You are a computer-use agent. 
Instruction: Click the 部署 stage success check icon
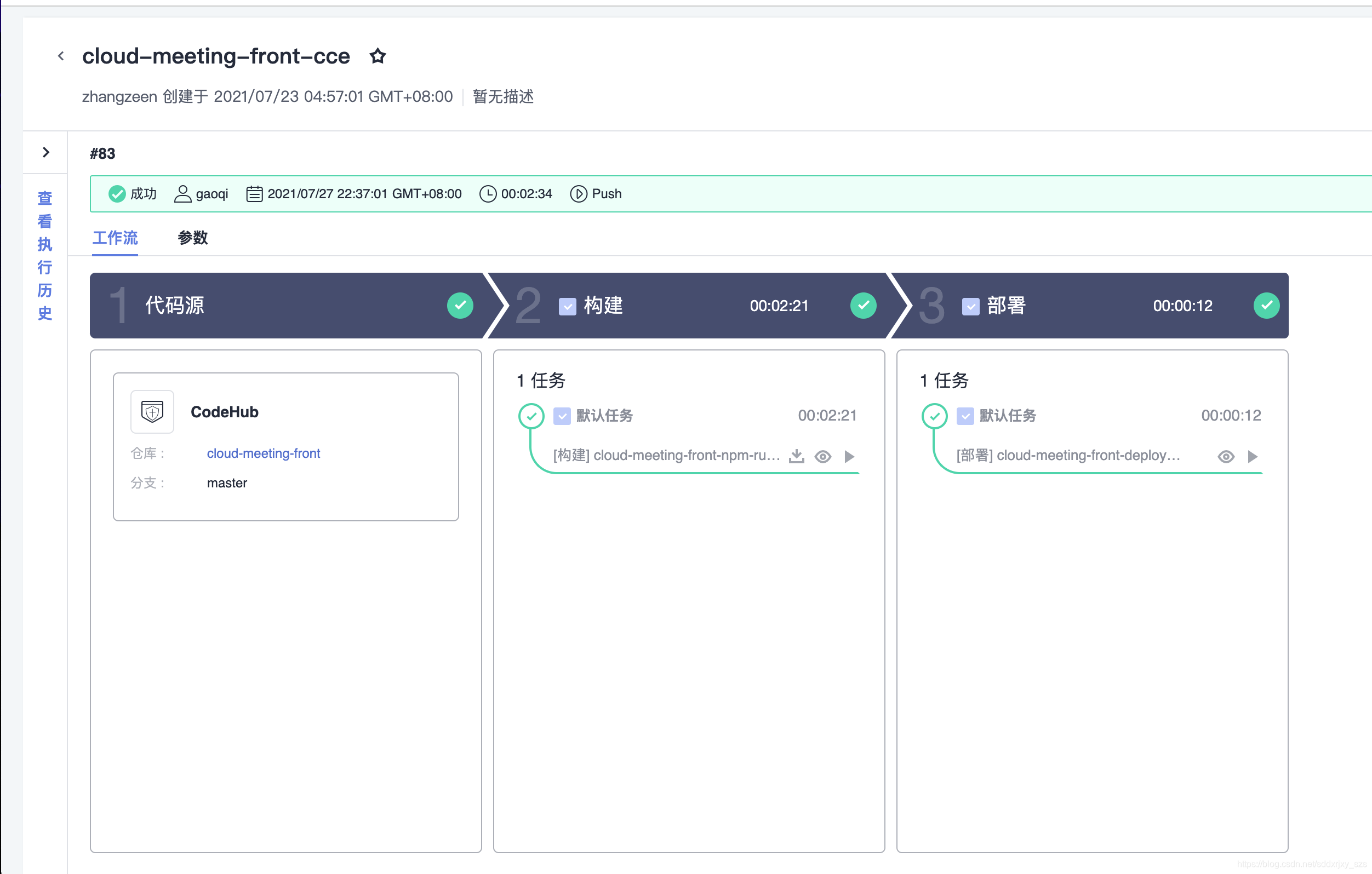[x=1267, y=305]
